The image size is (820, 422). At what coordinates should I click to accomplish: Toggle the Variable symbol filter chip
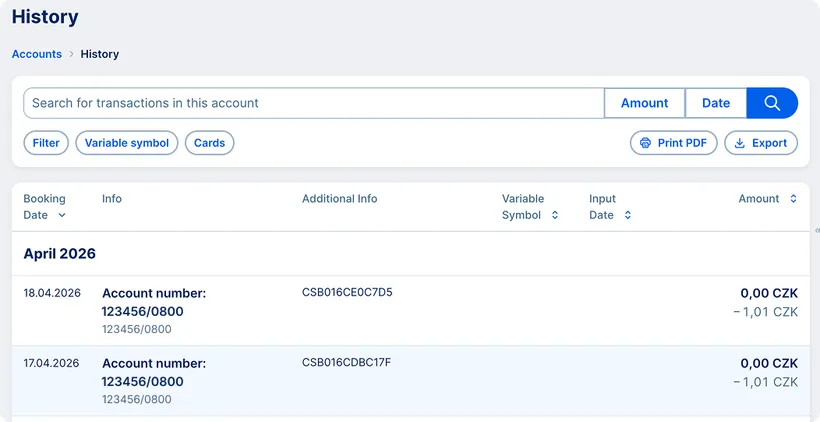coord(127,143)
